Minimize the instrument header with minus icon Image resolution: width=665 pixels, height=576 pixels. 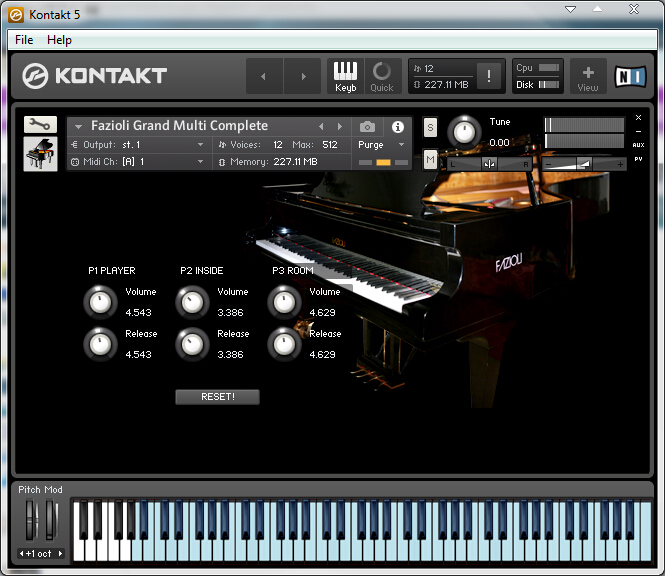point(638,131)
